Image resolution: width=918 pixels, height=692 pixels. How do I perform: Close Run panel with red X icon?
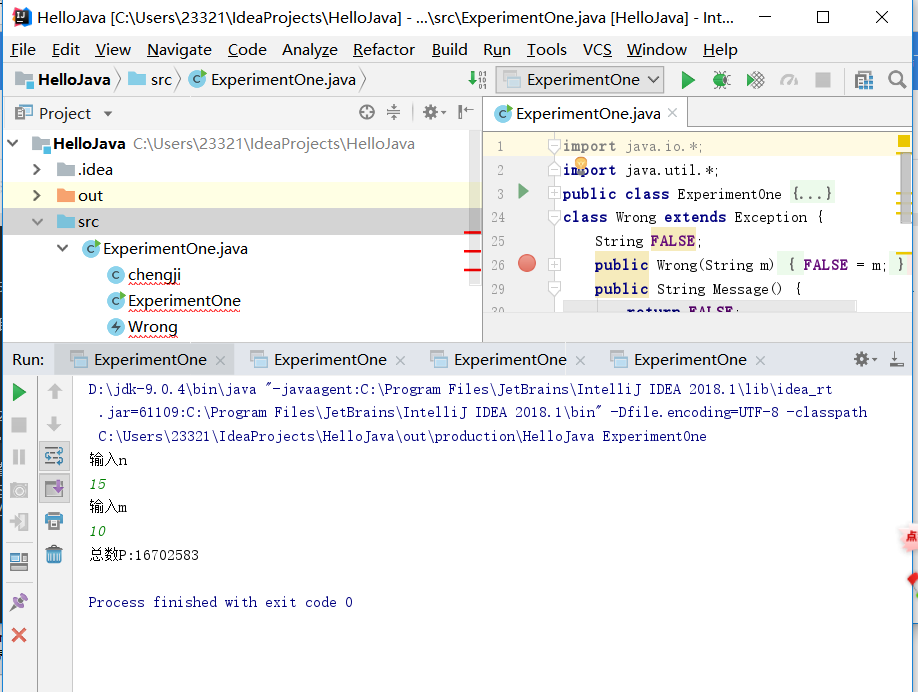(x=19, y=635)
